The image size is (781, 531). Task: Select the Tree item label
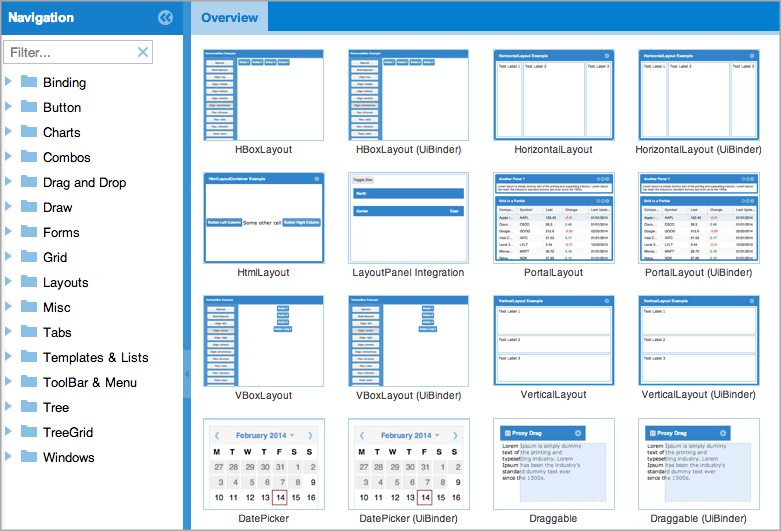tap(56, 407)
